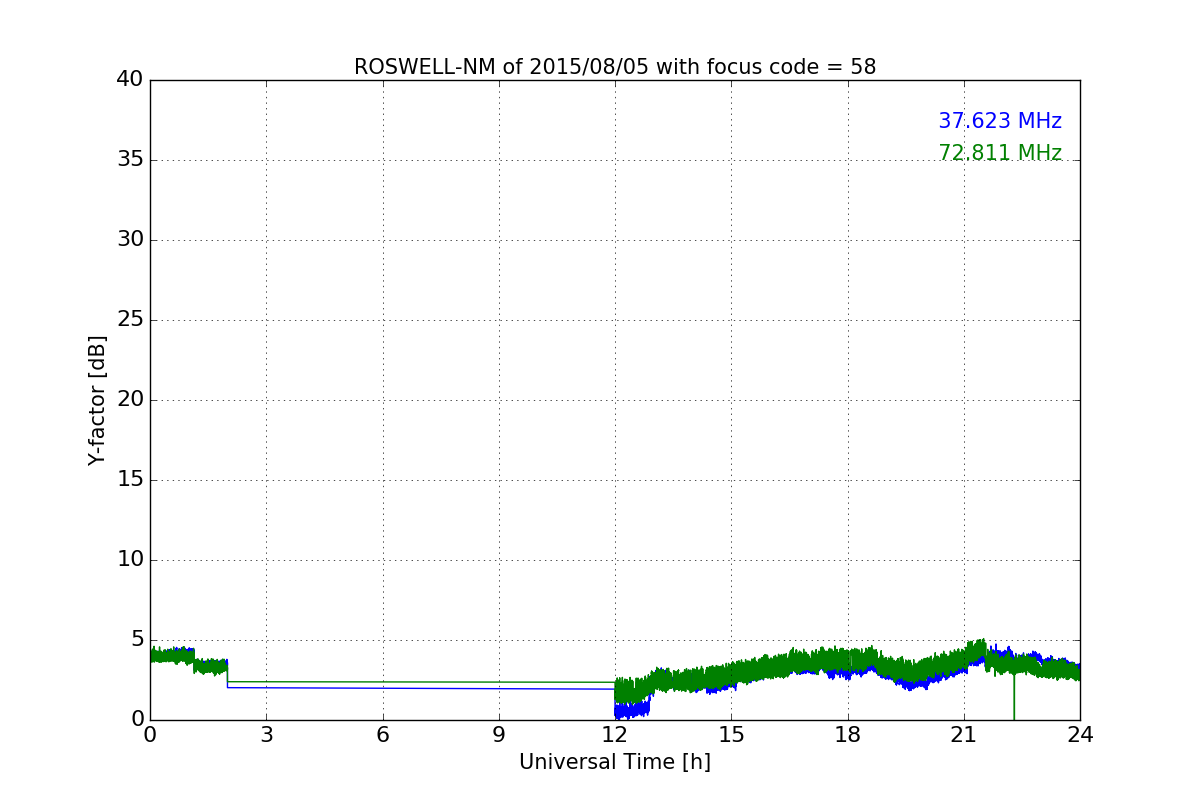Click the x-axis tick label 6
The image size is (1200, 800).
click(383, 735)
